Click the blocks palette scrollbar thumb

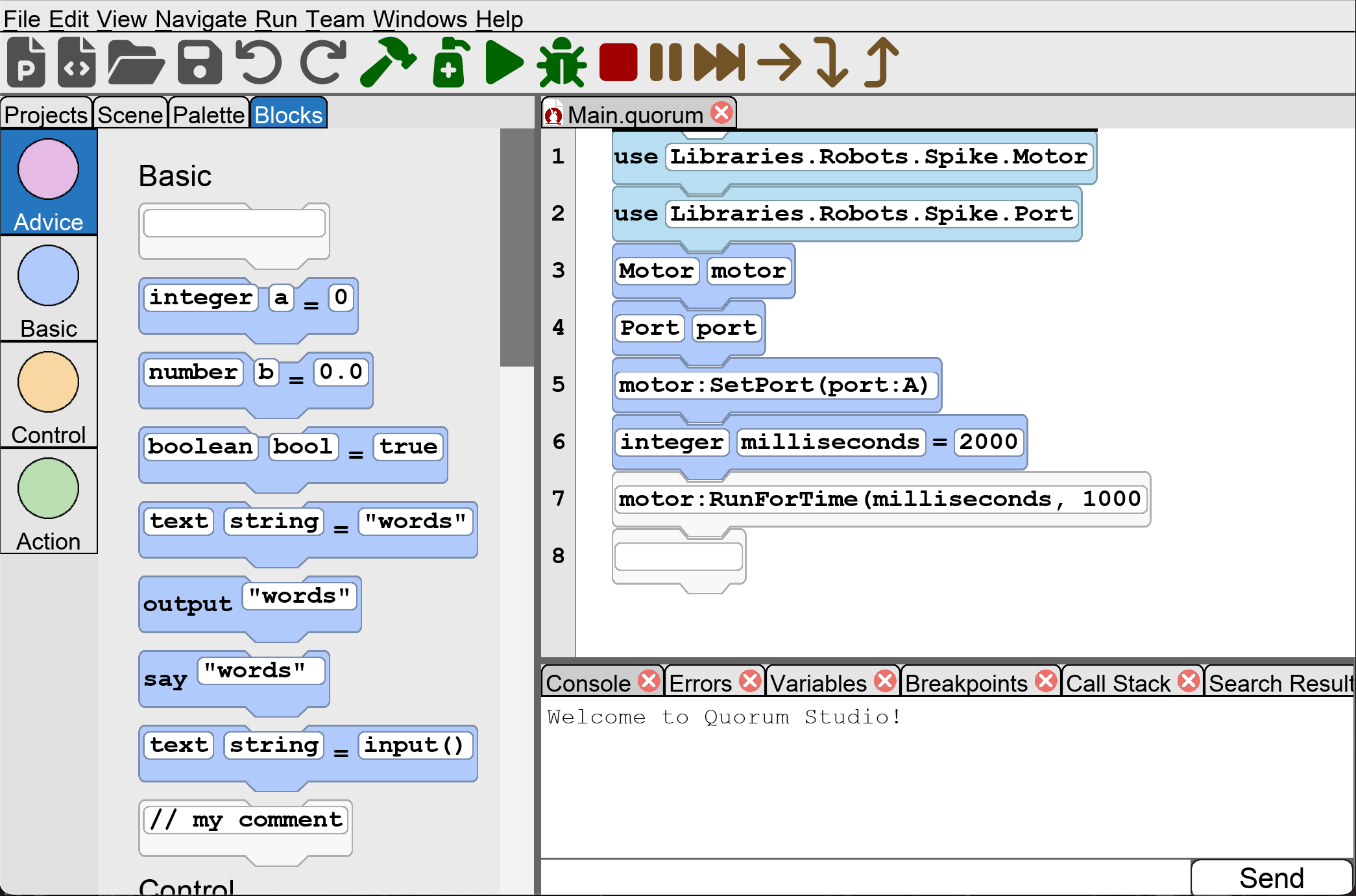(516, 247)
